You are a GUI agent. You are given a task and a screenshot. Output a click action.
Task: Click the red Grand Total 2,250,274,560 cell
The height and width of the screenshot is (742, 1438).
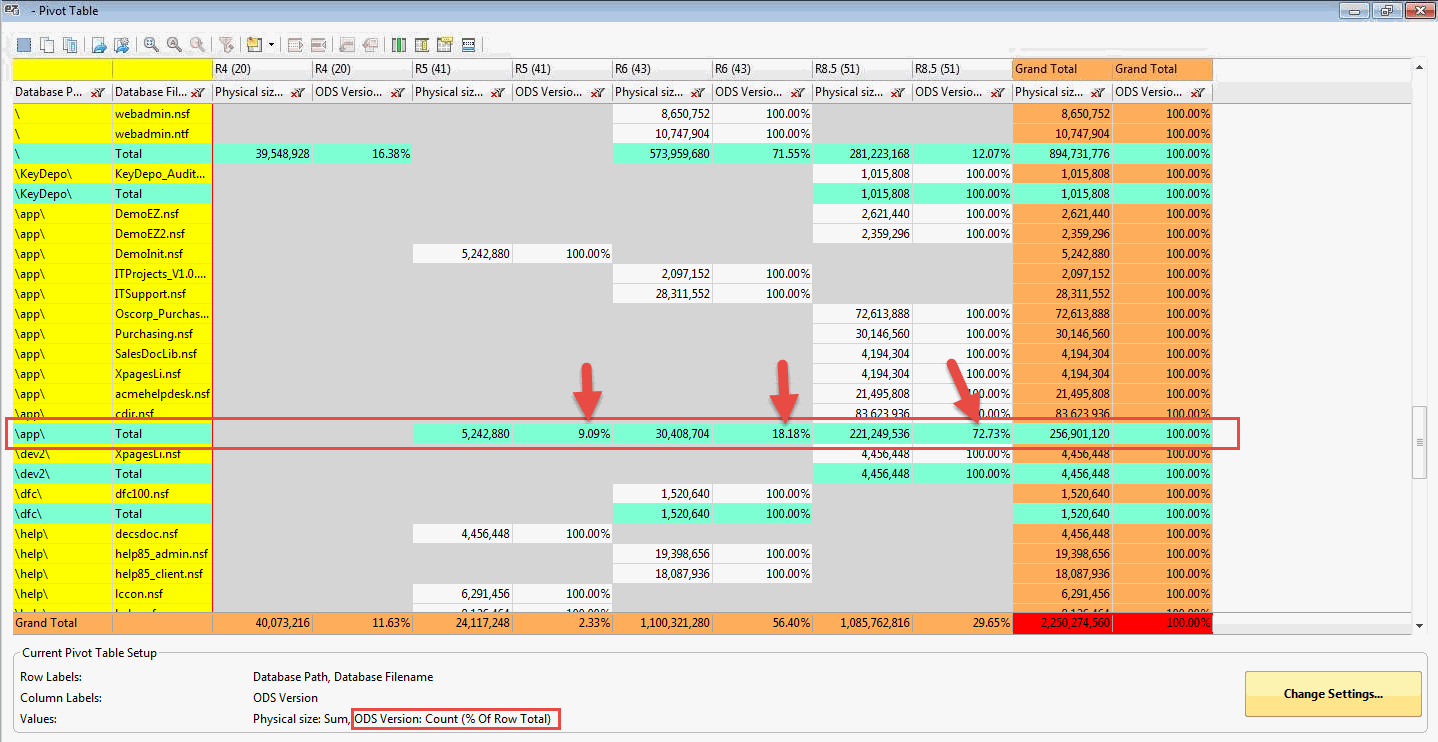coord(1062,623)
